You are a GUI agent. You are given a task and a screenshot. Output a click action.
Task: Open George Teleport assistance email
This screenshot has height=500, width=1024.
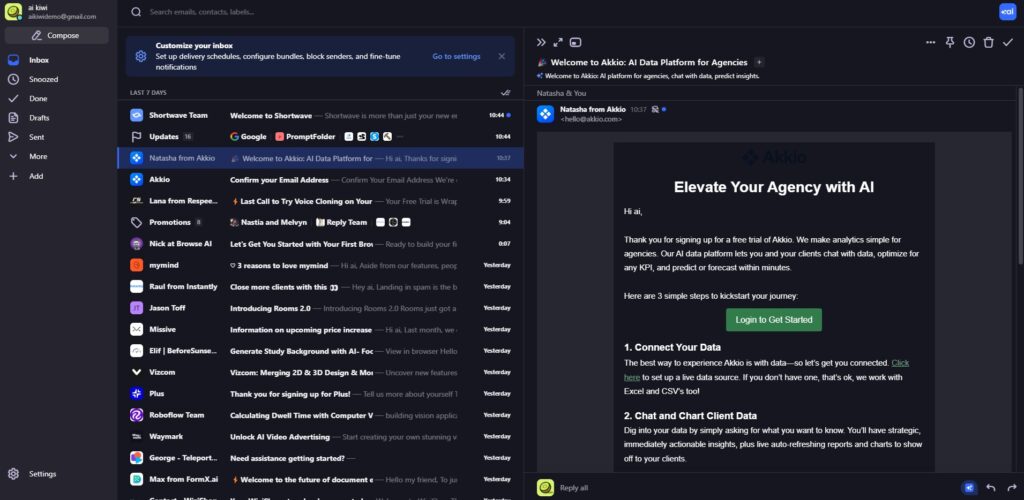click(320, 458)
